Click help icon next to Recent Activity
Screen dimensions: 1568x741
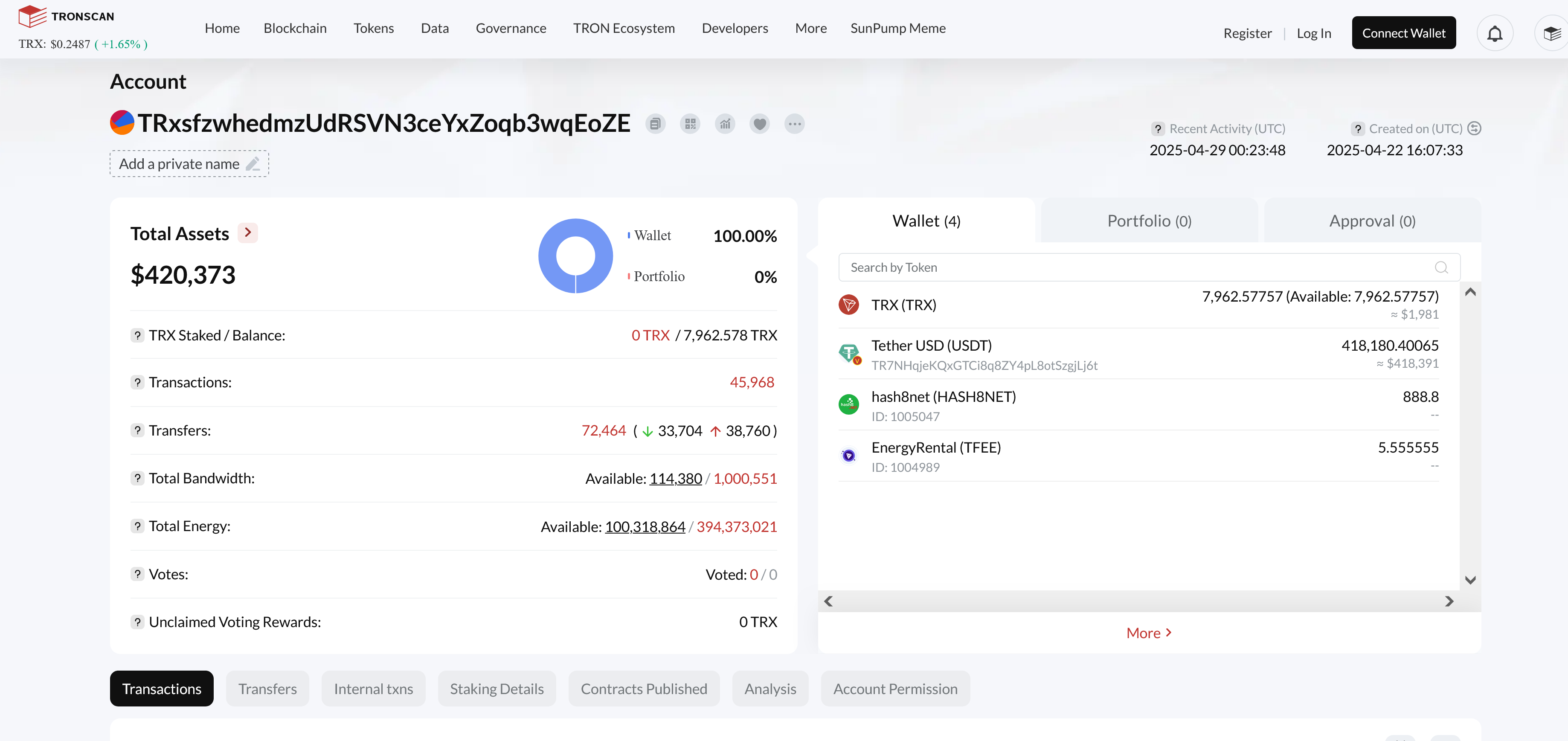pos(1158,129)
